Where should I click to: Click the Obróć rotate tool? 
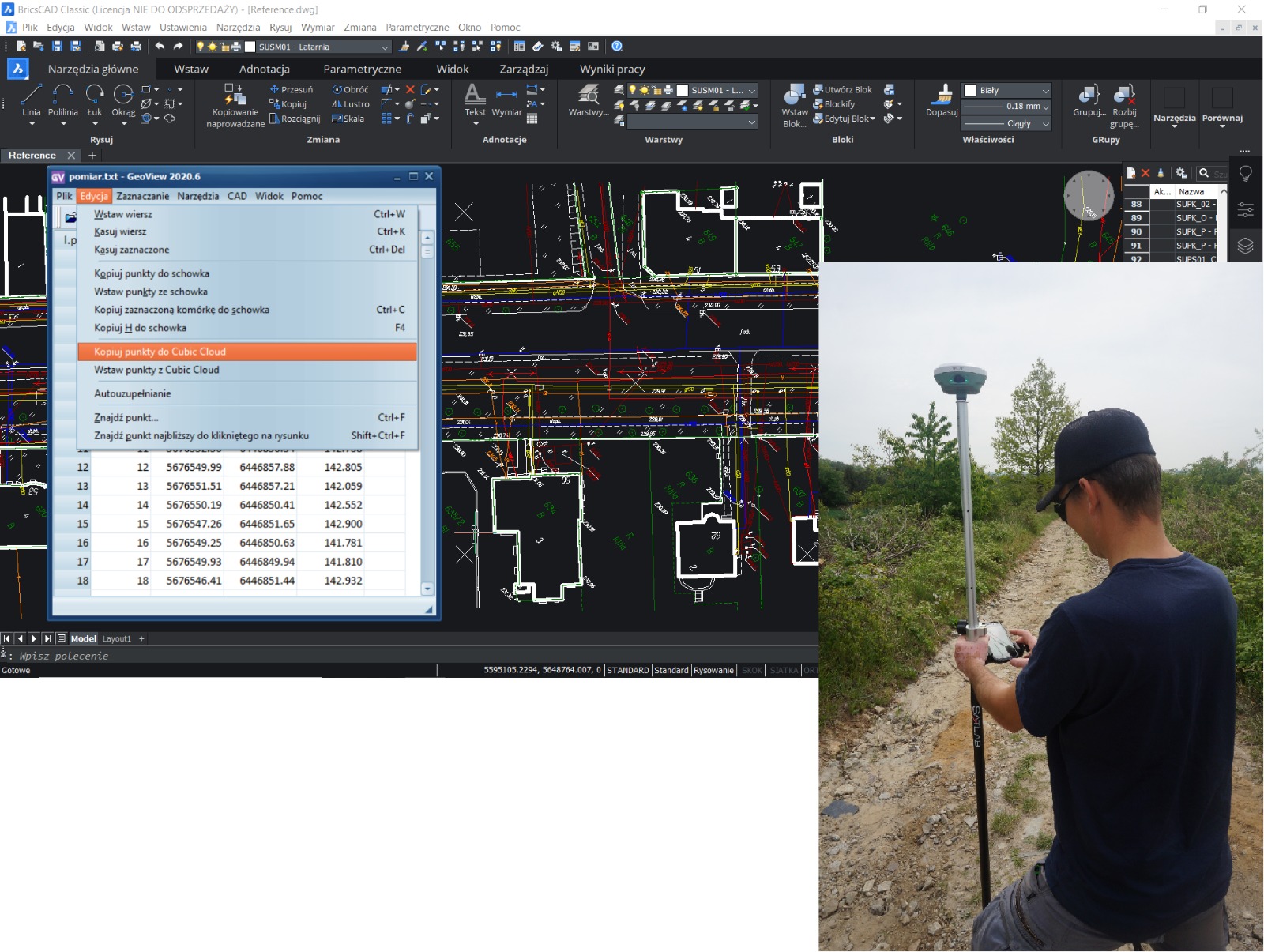pyautogui.click(x=350, y=90)
